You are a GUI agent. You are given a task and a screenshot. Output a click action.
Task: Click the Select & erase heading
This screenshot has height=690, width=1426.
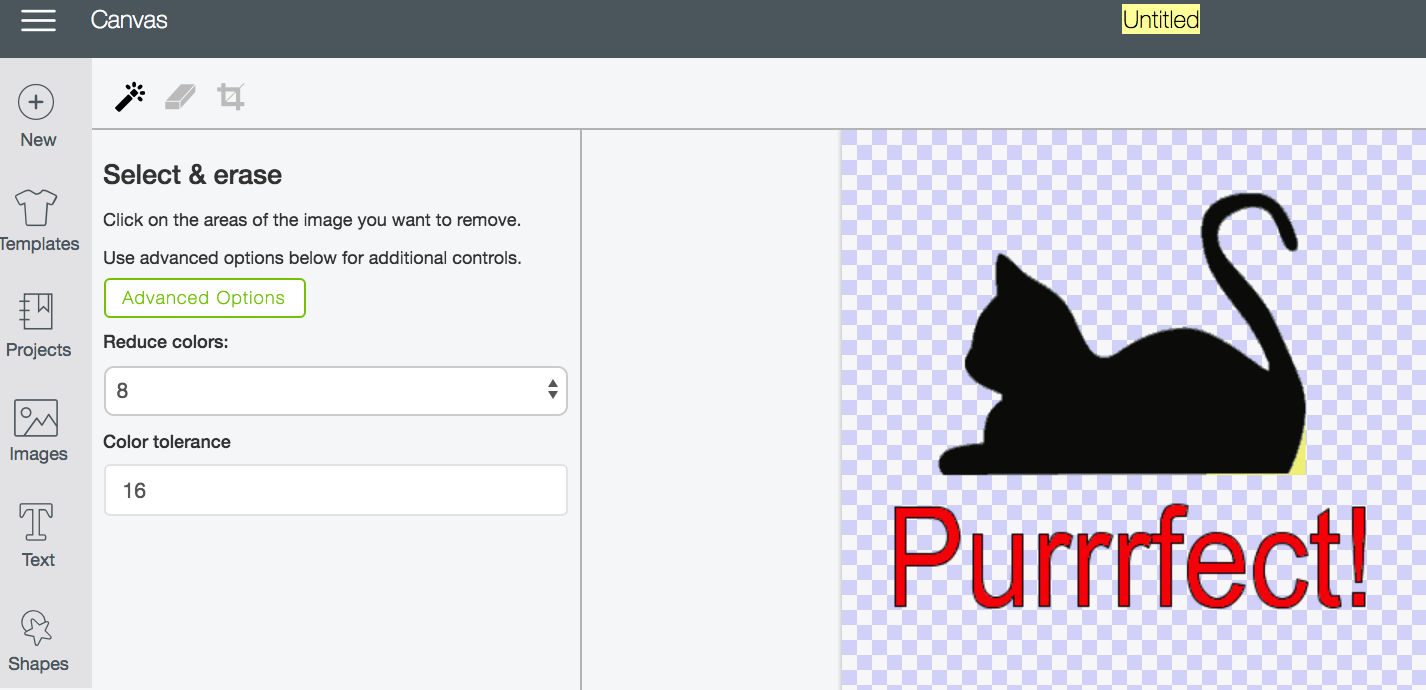[193, 175]
